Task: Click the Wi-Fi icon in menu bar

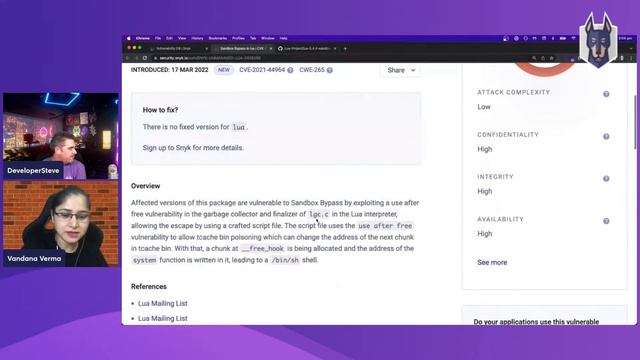Action: [x=573, y=38]
